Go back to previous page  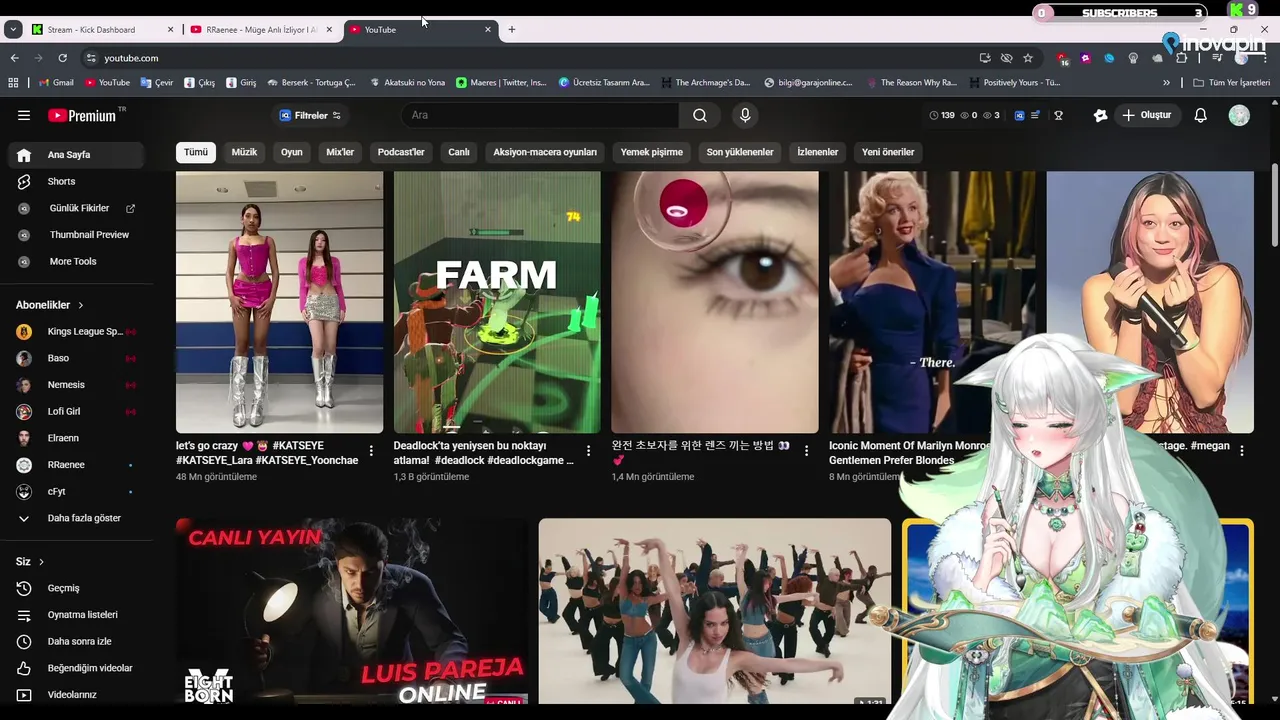pos(14,58)
